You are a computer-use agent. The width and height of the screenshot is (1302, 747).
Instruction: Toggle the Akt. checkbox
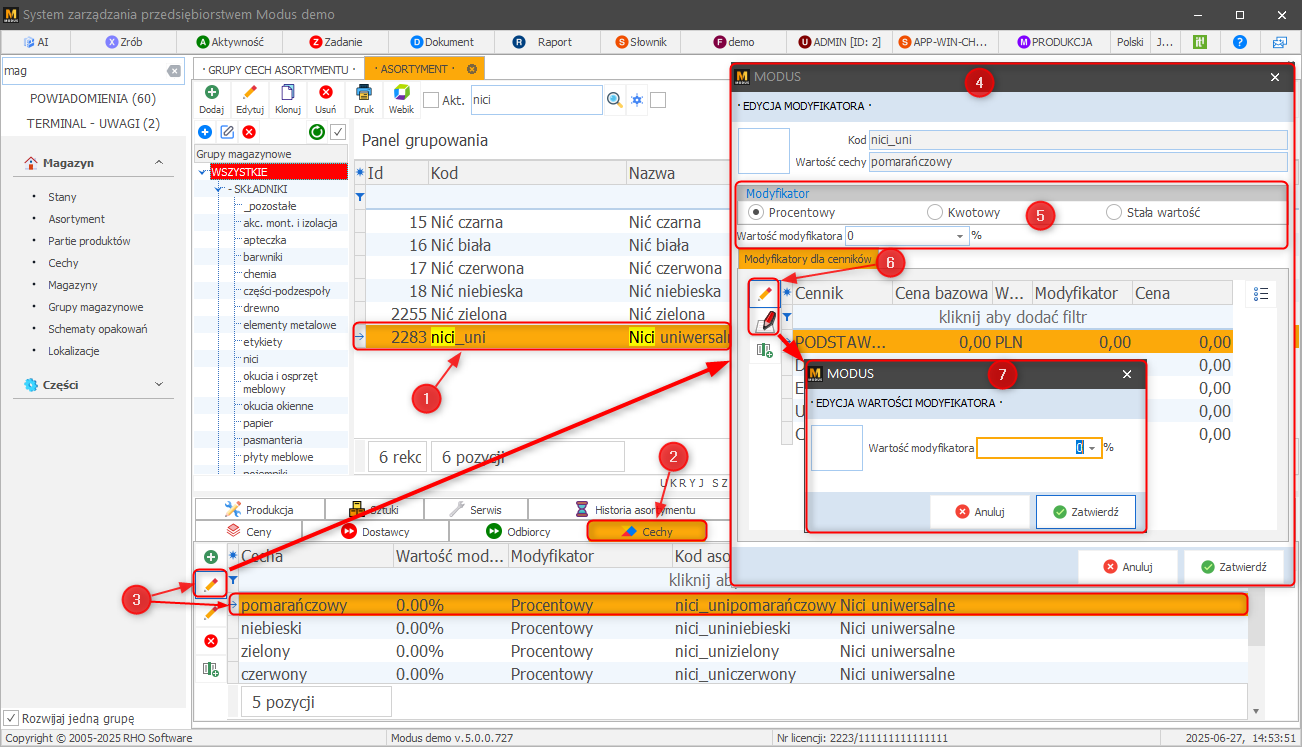pos(431,100)
